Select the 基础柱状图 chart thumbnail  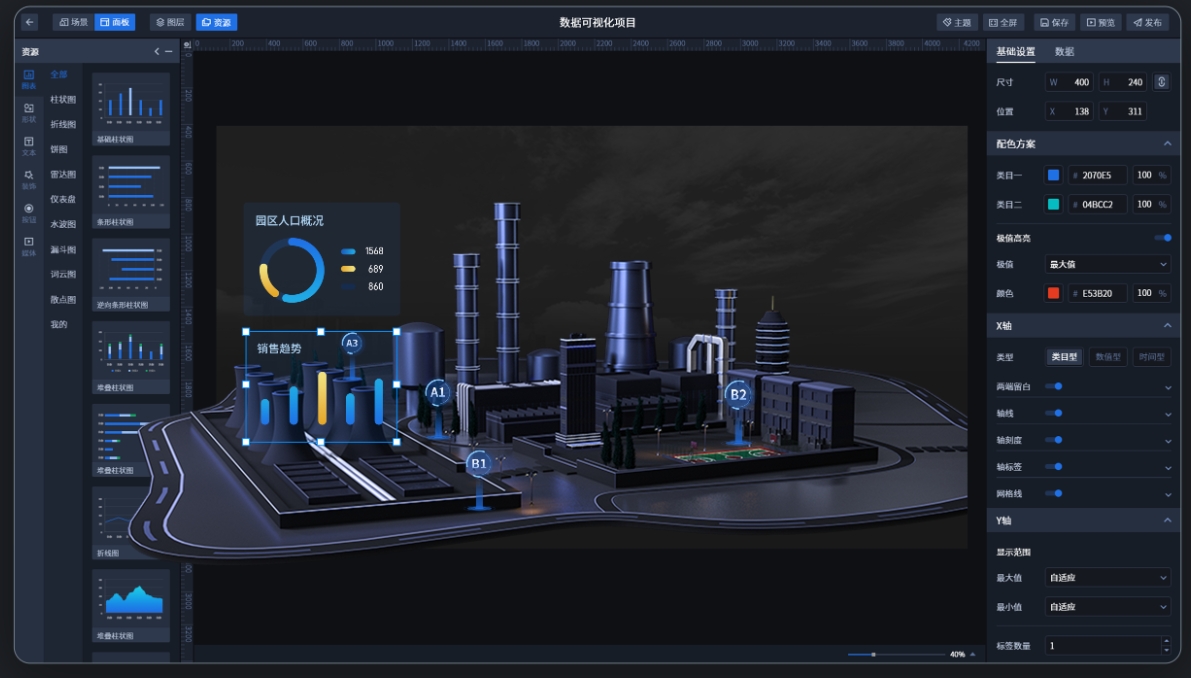(131, 108)
